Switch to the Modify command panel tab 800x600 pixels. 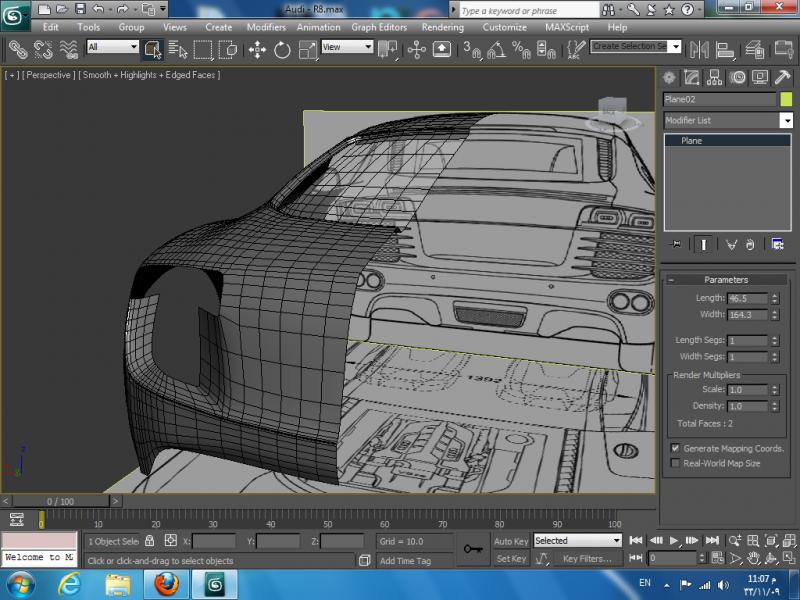point(691,78)
